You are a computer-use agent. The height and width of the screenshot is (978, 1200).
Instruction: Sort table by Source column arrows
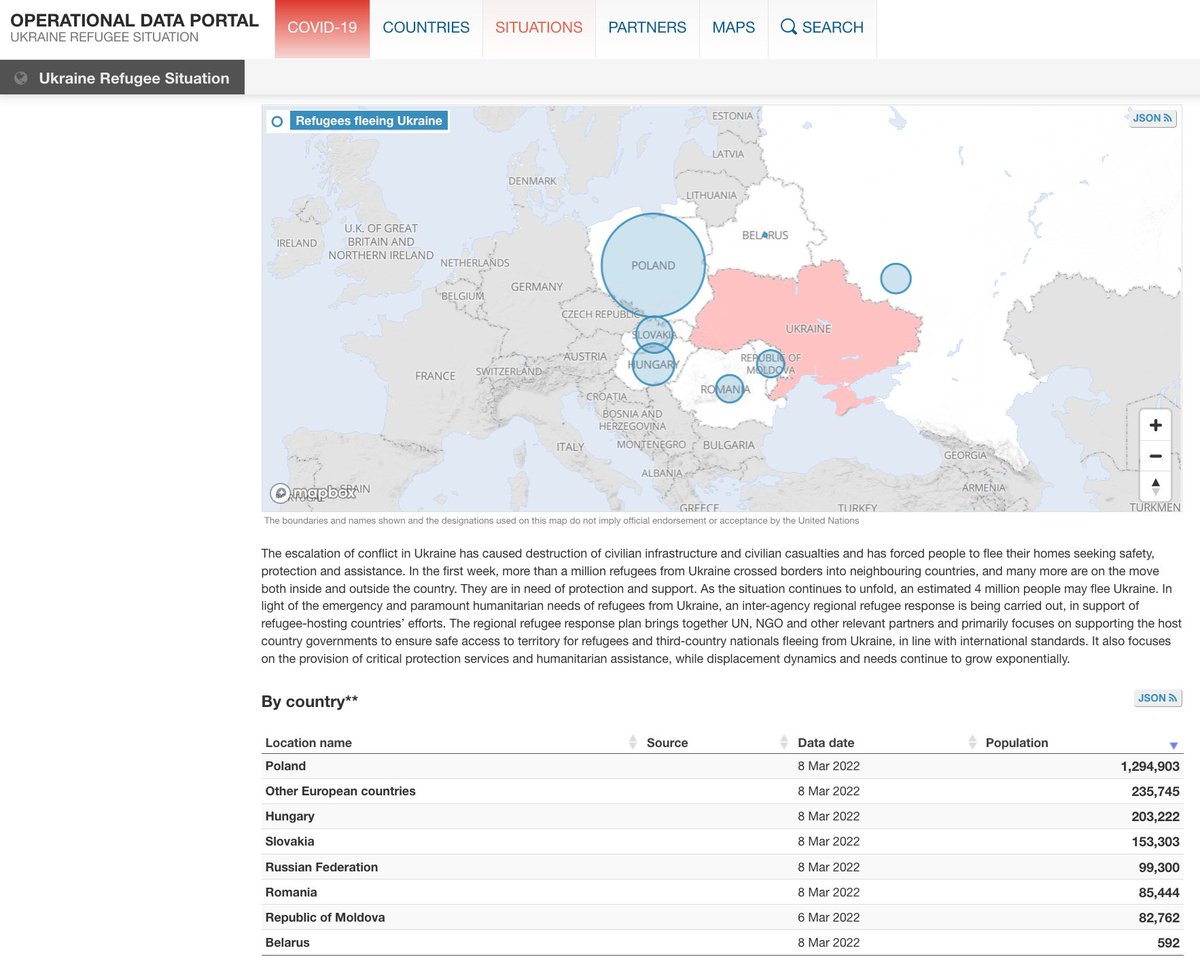click(783, 742)
